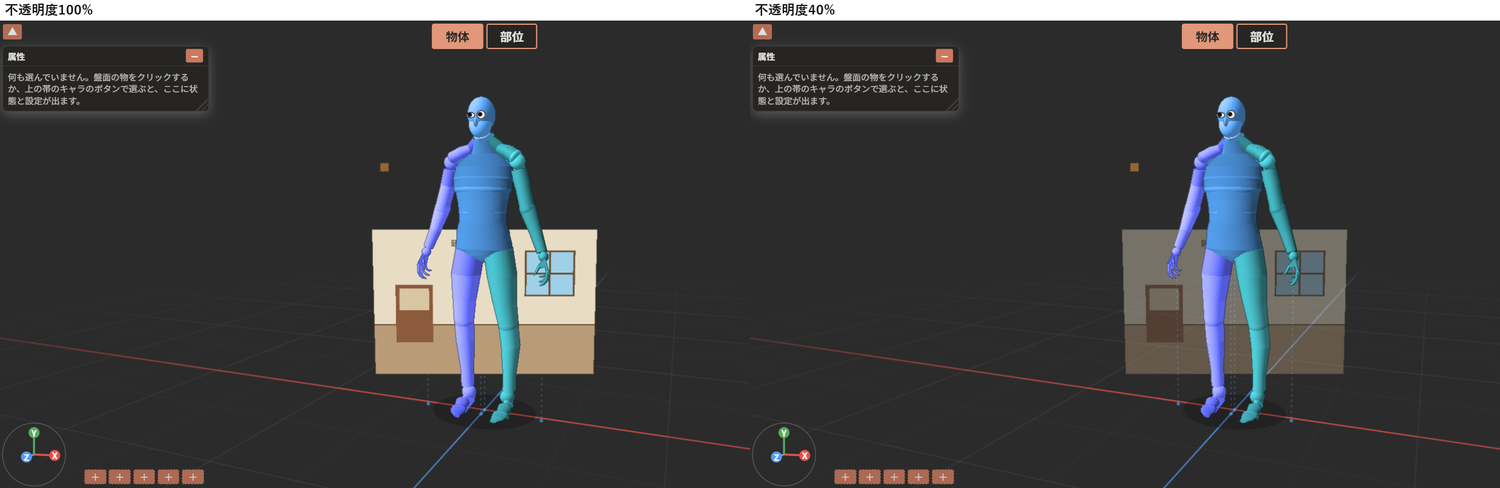Select the 物体 tab in the 40% opacity view
The image size is (1500, 488).
1208,37
